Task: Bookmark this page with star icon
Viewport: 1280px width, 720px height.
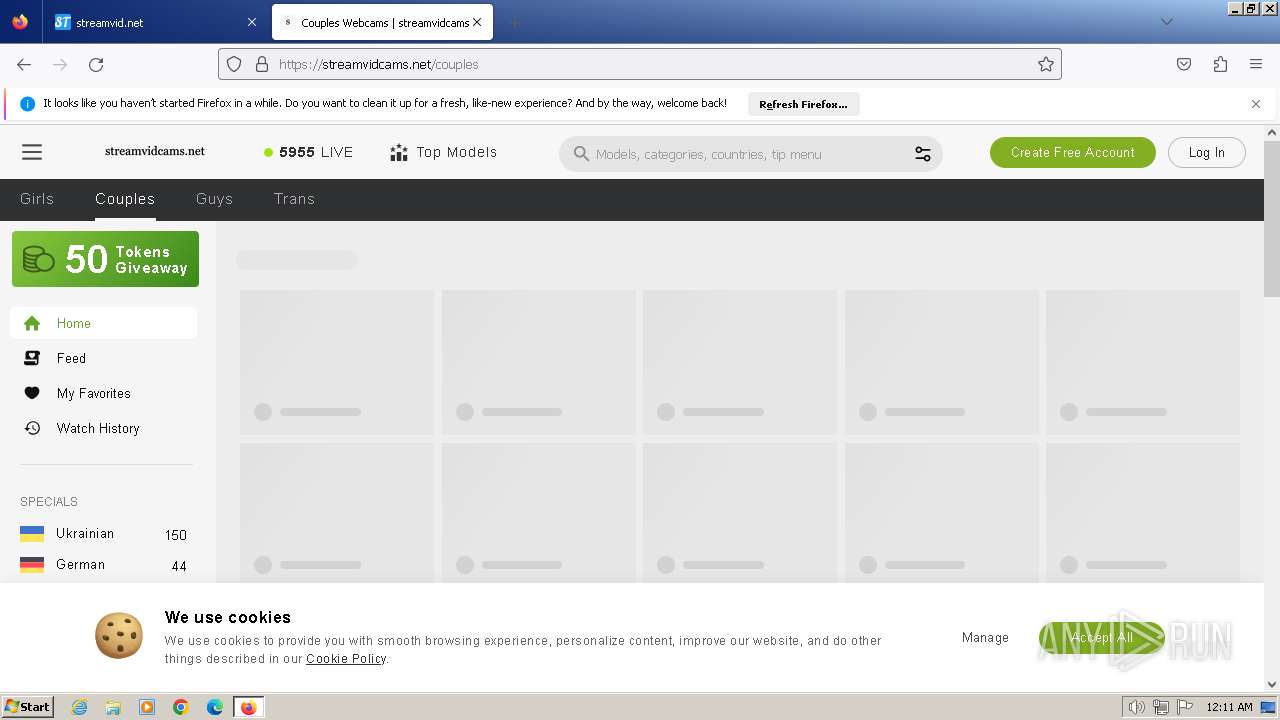Action: coord(1046,64)
